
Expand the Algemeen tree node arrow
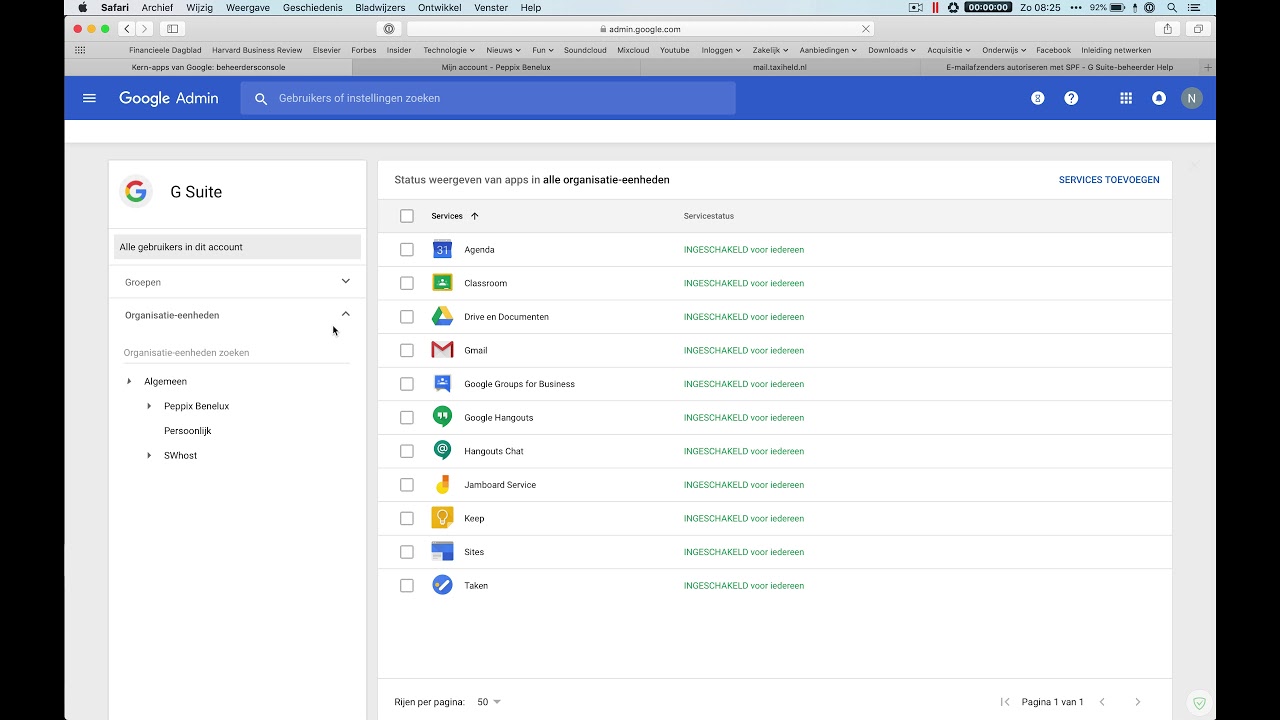coord(129,381)
